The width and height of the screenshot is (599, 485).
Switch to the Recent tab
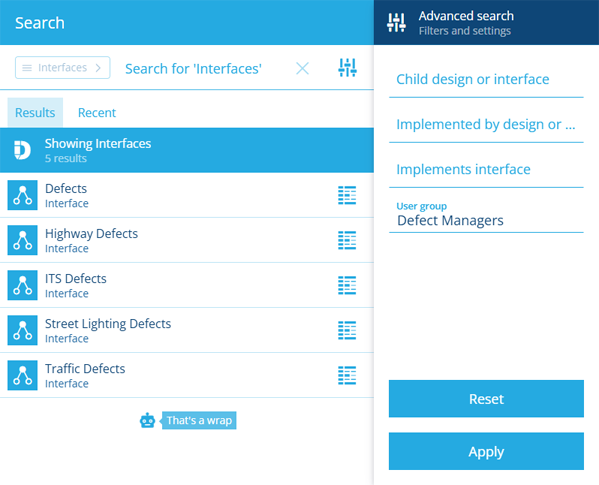click(97, 113)
